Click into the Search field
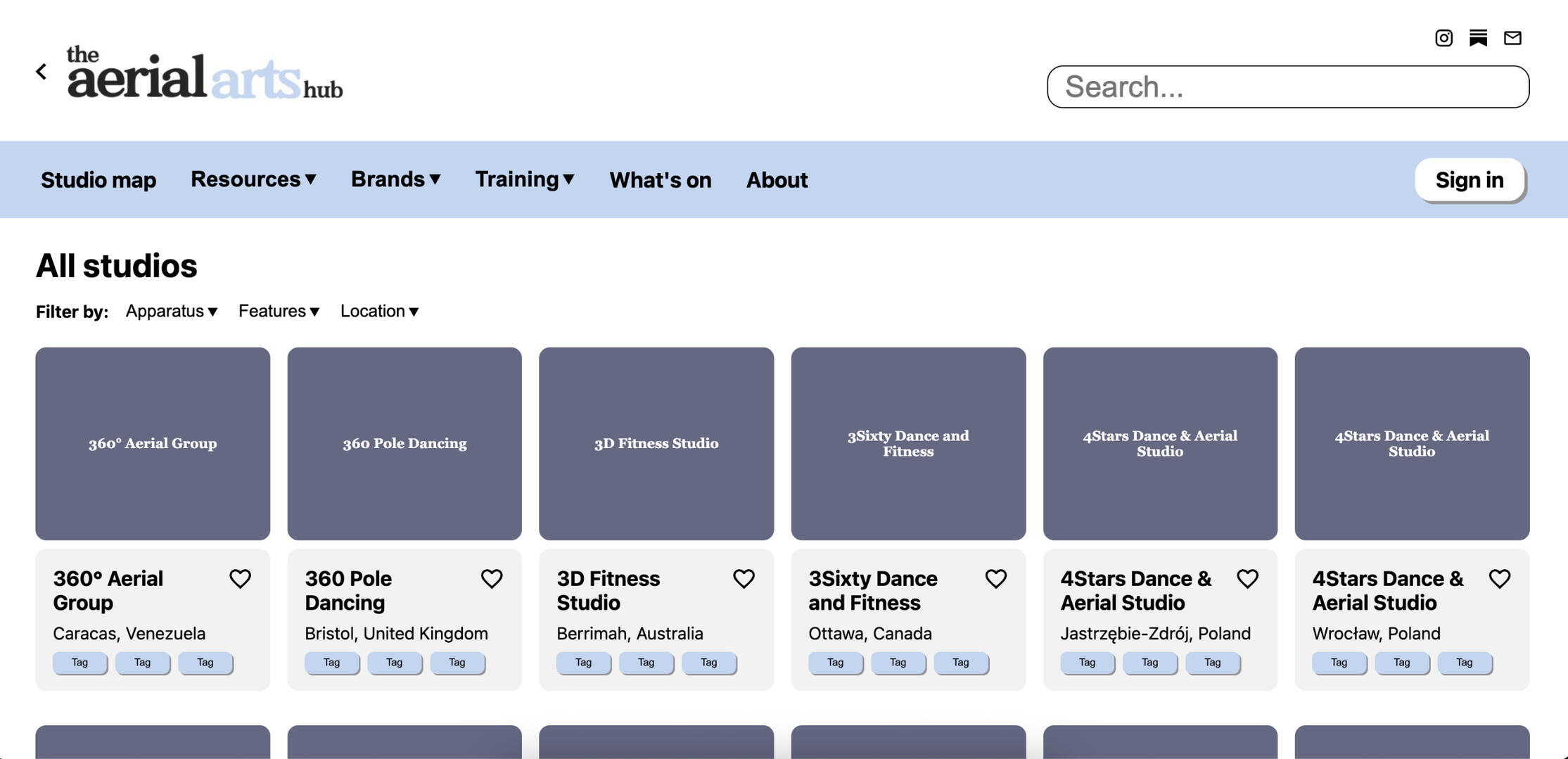This screenshot has height=759, width=1568. (x=1287, y=87)
